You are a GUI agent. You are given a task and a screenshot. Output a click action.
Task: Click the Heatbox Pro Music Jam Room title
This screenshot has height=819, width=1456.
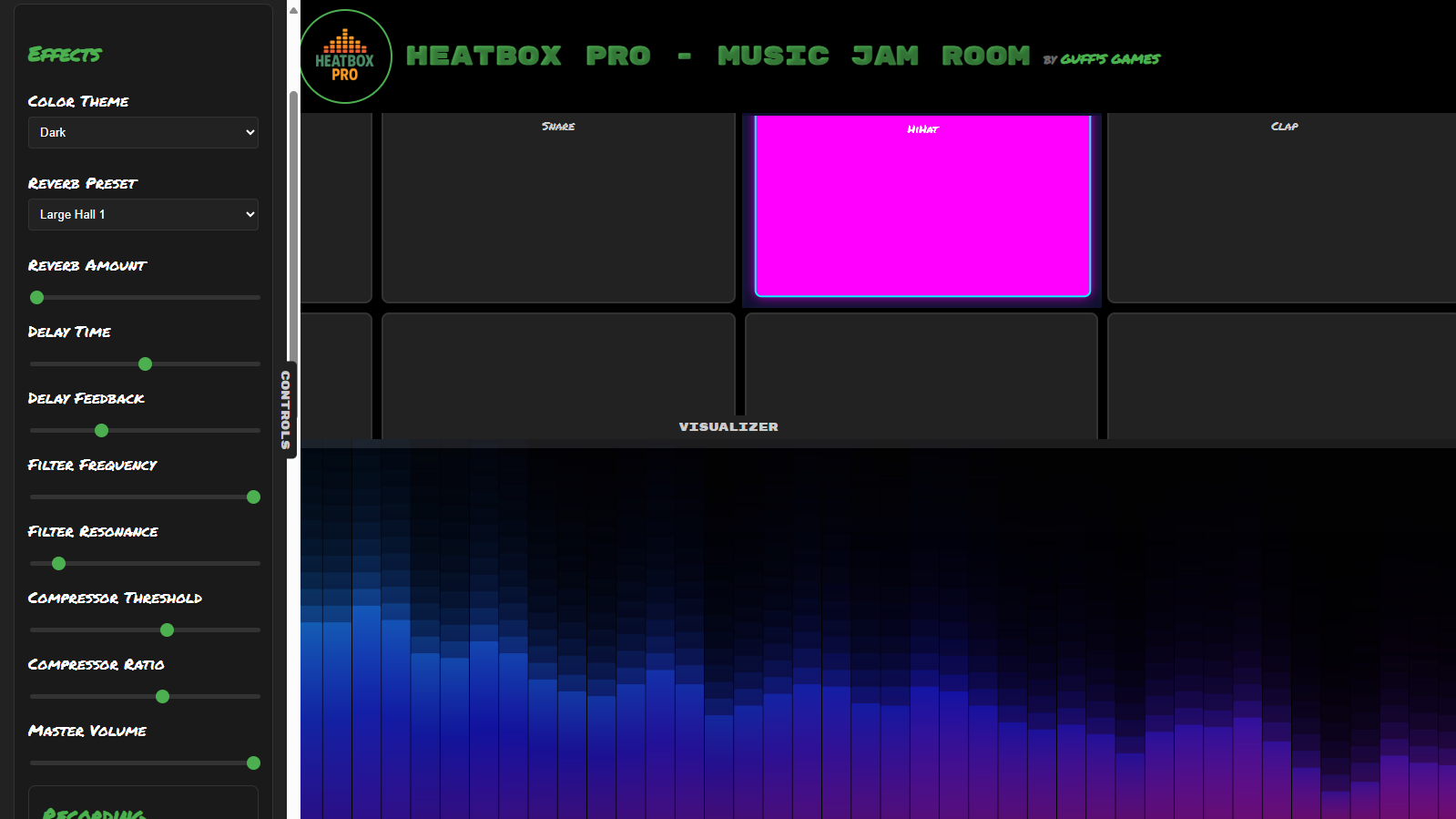click(x=718, y=56)
